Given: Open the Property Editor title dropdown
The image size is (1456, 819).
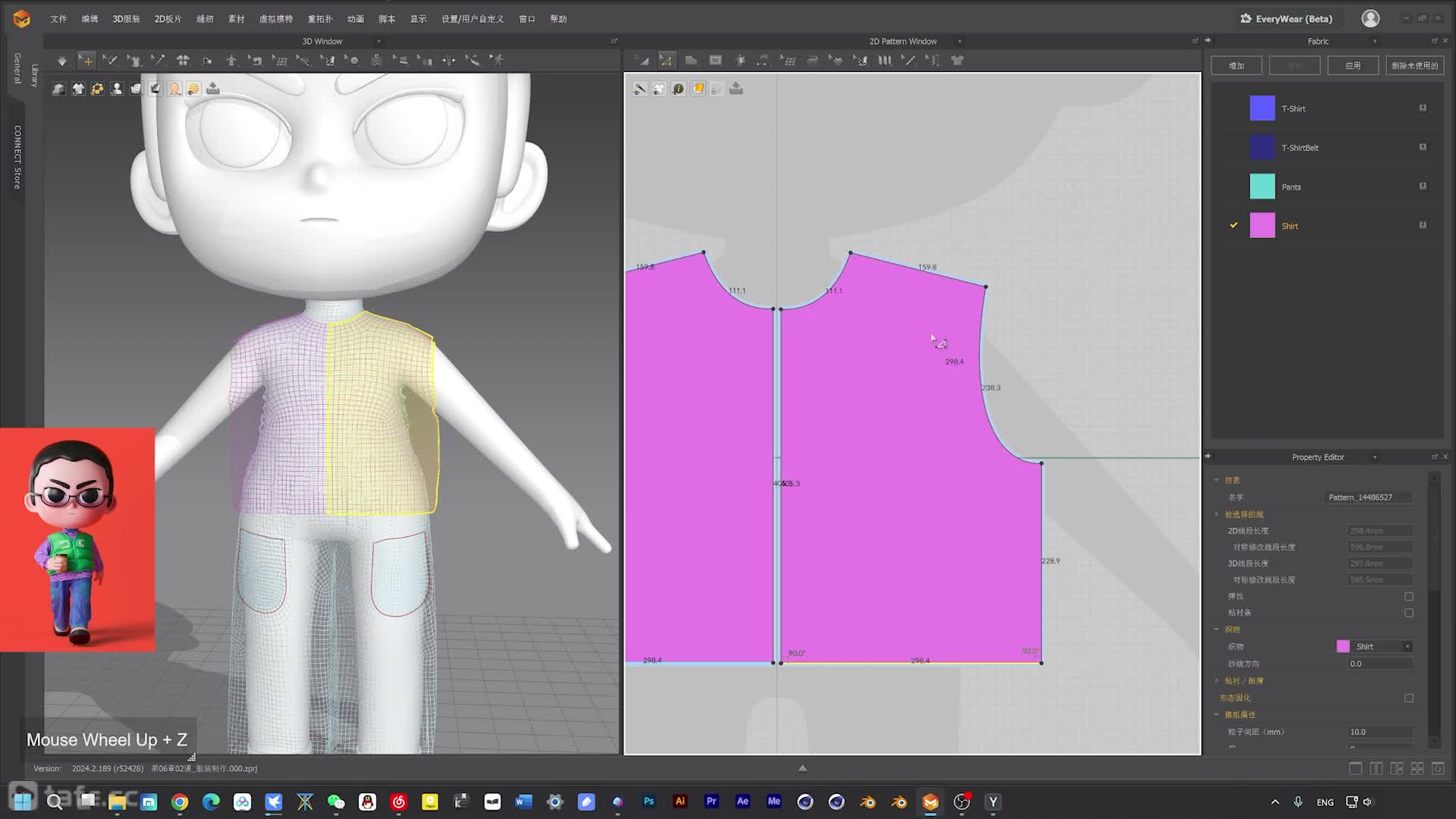Looking at the screenshot, I should [x=1374, y=457].
